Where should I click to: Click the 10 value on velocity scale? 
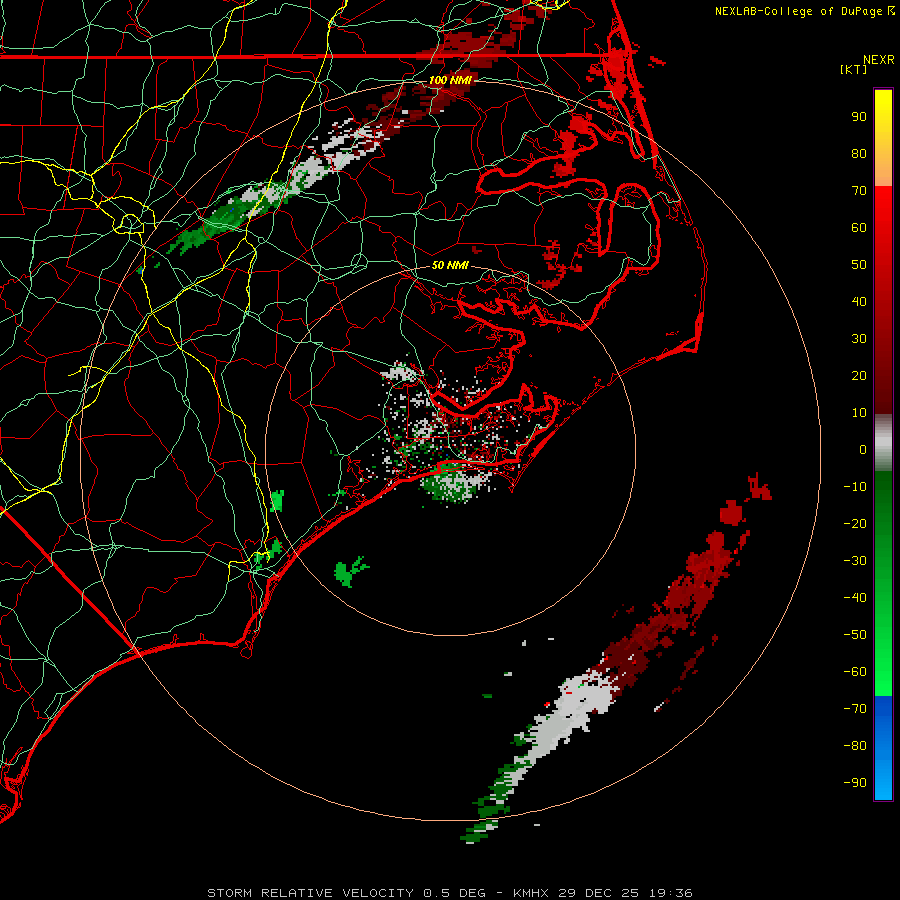pos(859,413)
